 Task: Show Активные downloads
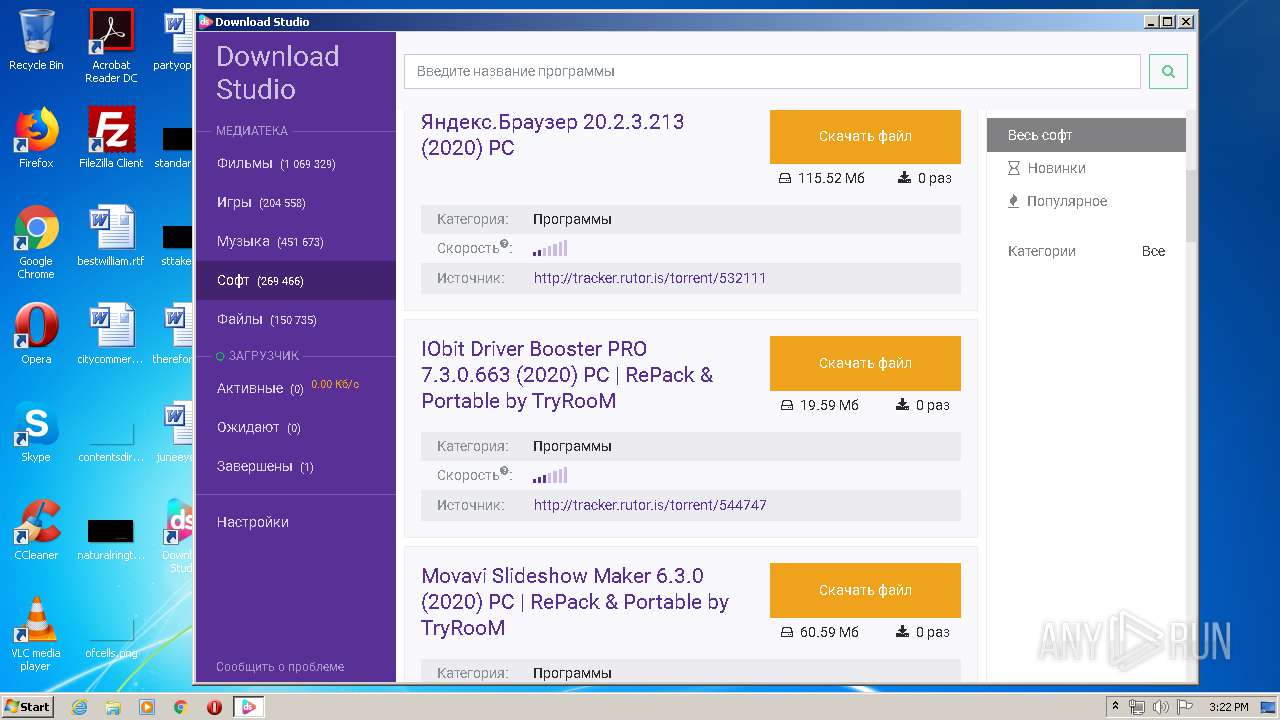[x=296, y=388]
